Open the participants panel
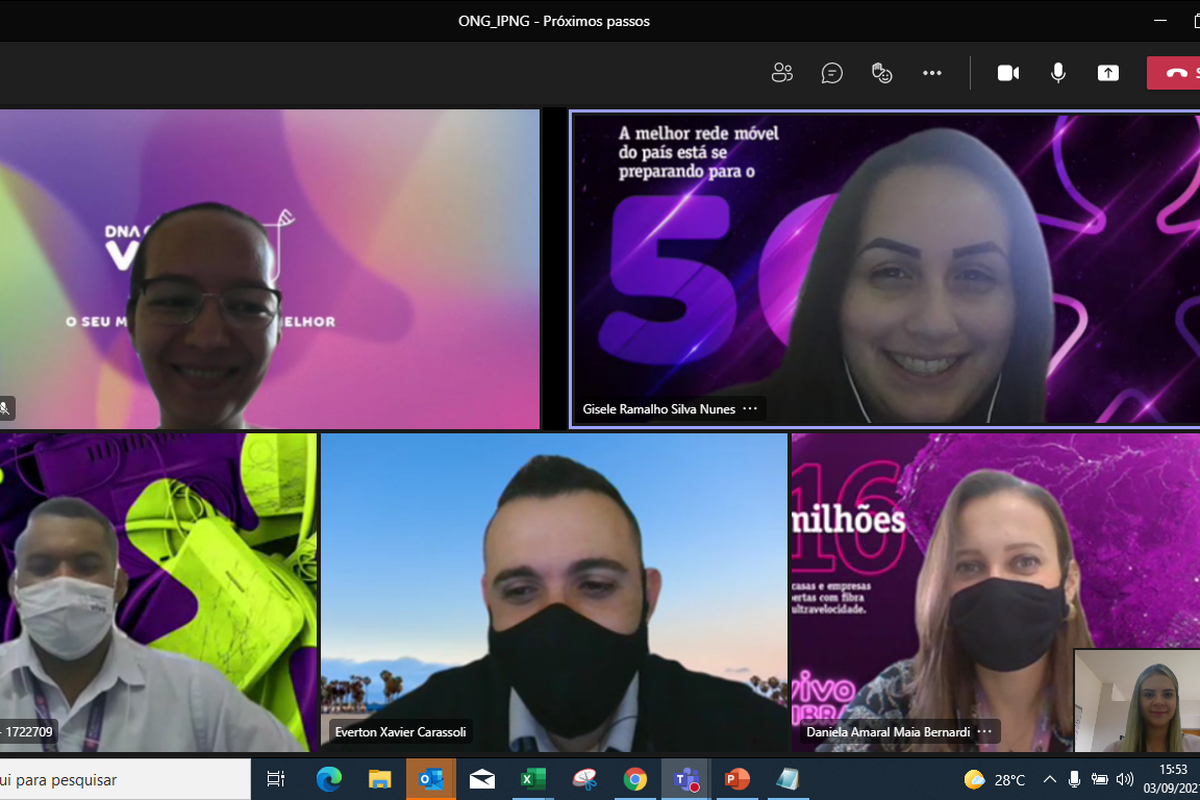 click(x=782, y=73)
